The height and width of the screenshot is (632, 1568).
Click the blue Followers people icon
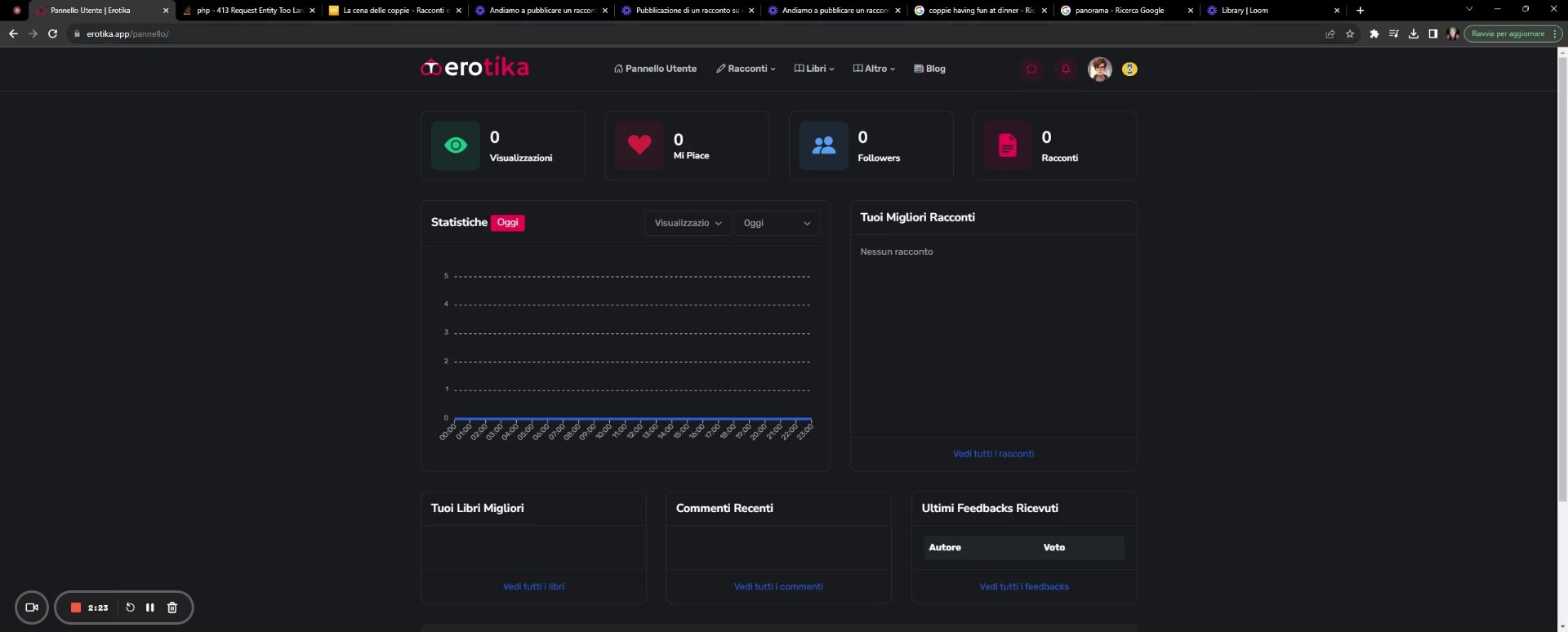coord(823,145)
